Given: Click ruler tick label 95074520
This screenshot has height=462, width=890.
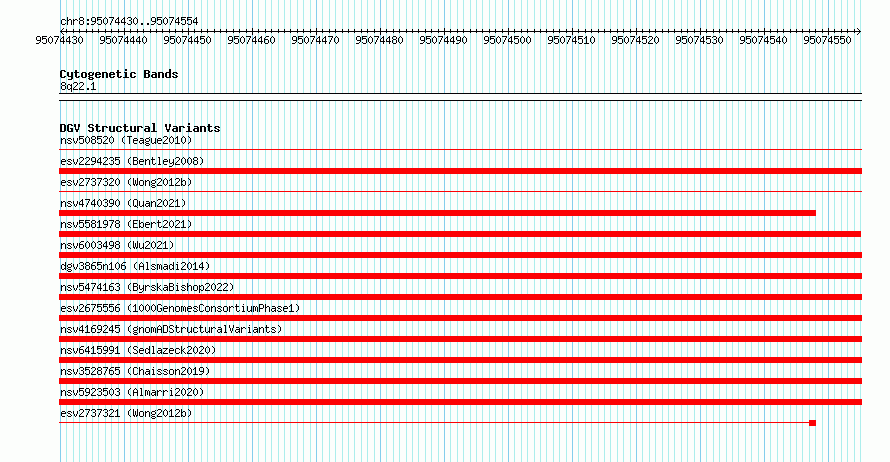Looking at the screenshot, I should pos(635,40).
